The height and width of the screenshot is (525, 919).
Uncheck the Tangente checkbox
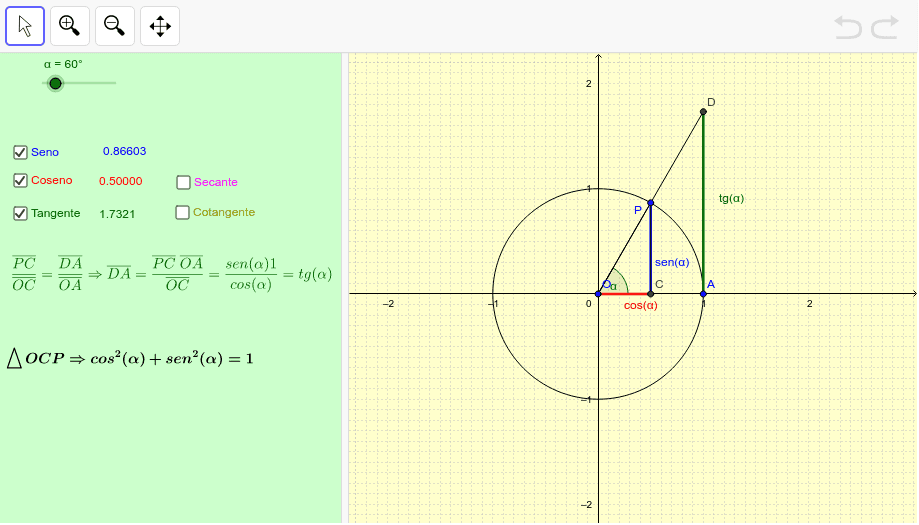coord(20,213)
